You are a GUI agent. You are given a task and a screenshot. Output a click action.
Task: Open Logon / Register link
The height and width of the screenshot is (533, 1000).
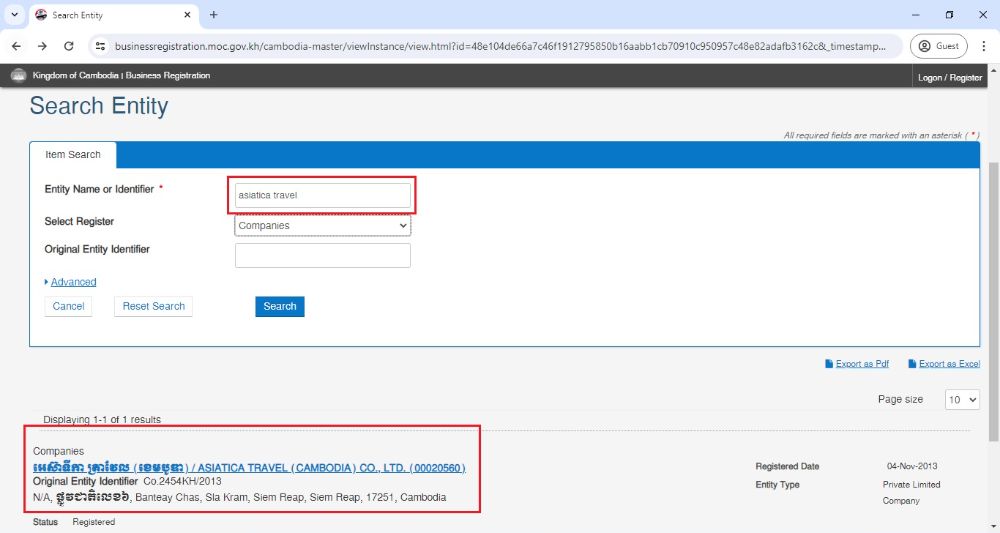click(950, 77)
